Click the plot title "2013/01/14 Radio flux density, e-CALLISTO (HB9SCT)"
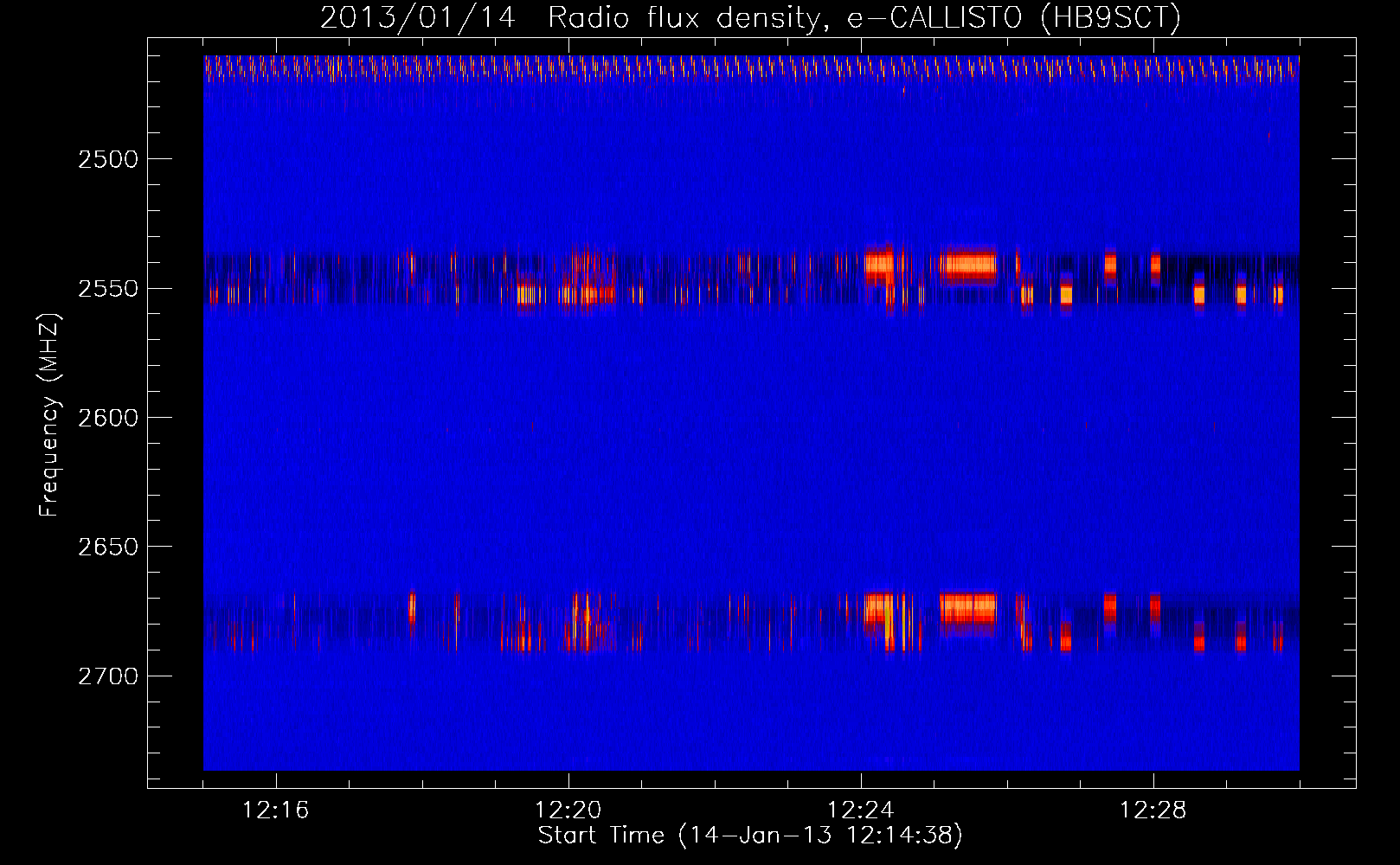The image size is (1400, 865). coord(750,17)
